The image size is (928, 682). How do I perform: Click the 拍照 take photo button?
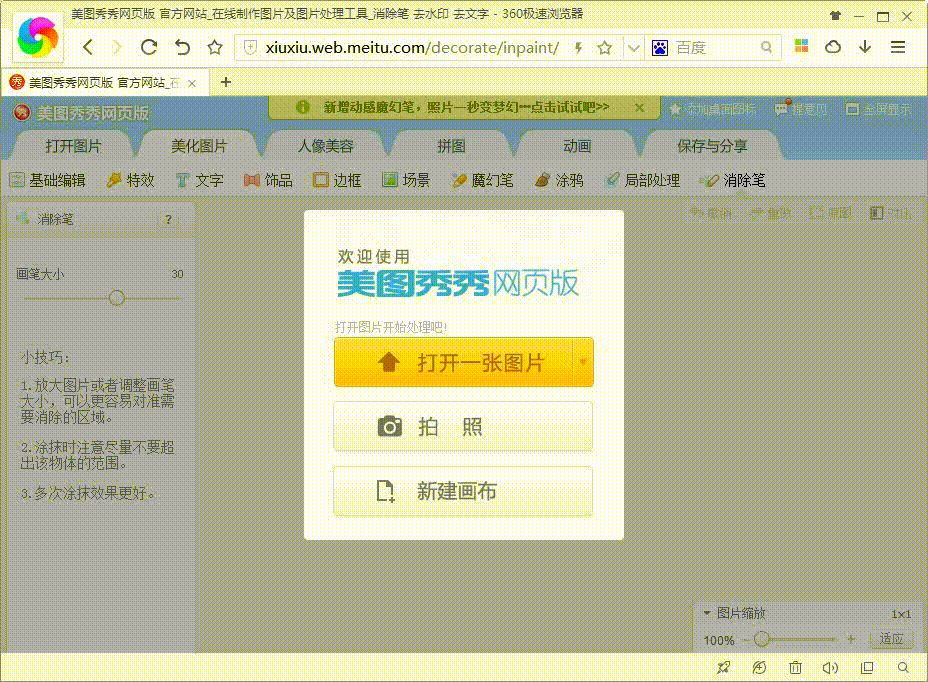coord(463,426)
